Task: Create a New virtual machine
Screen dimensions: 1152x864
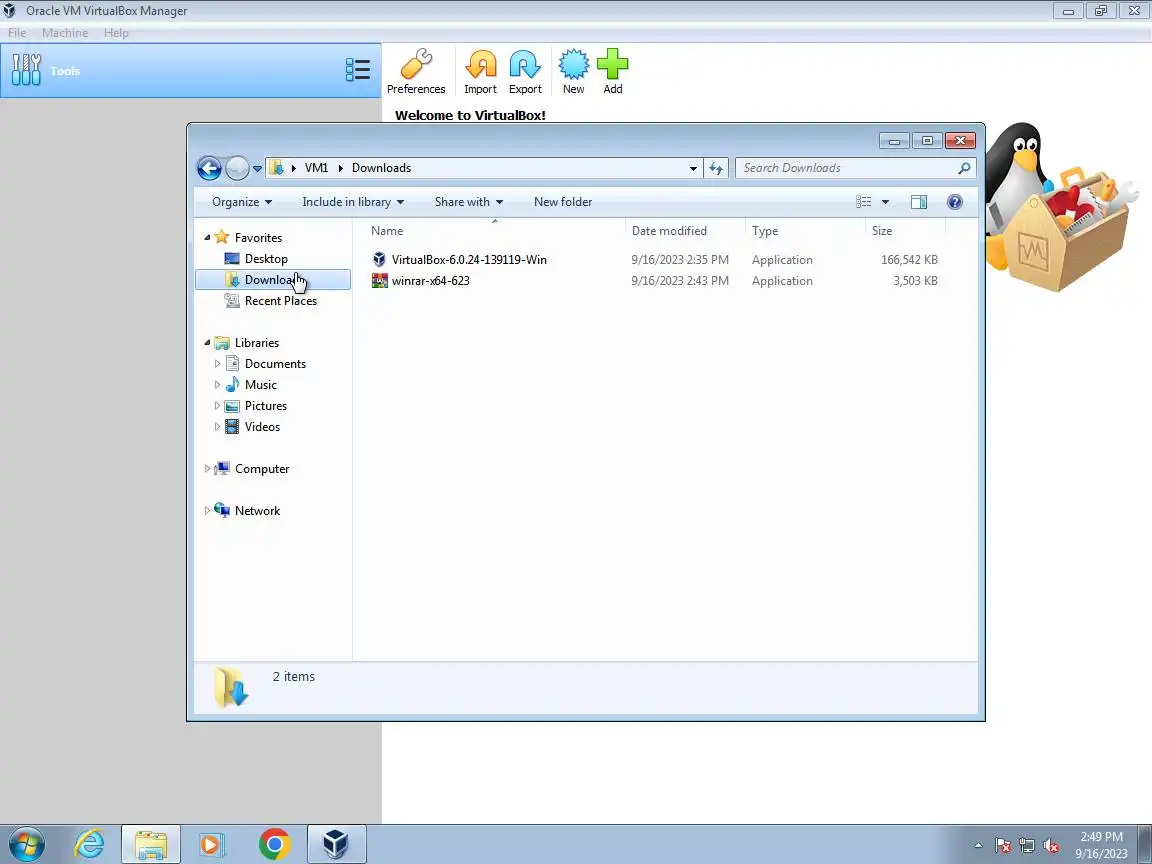Action: pos(574,71)
